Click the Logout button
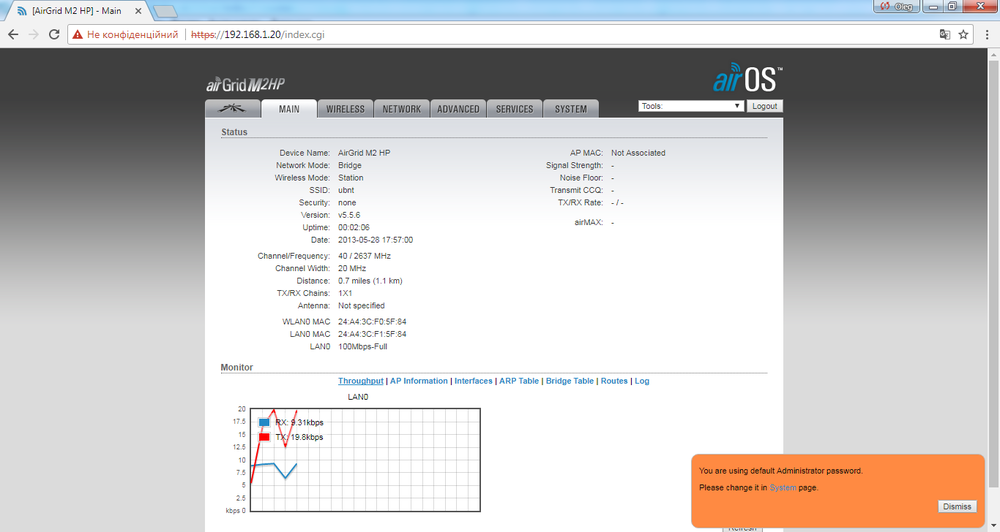1000x532 pixels. pos(765,106)
